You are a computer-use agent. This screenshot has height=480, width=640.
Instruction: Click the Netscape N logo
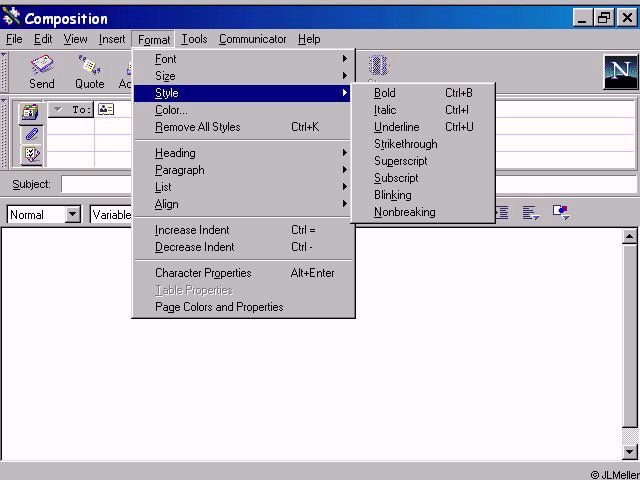tap(620, 72)
